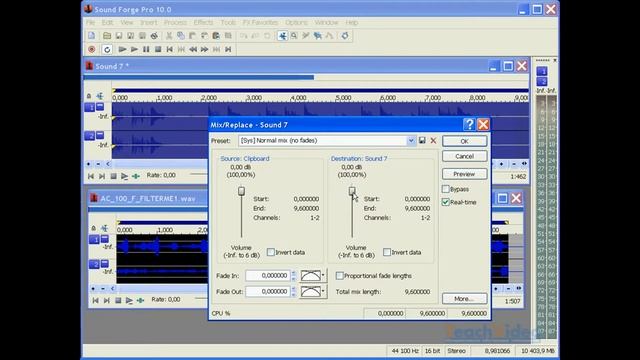This screenshot has width=640, height=360.
Task: Click 'Rate: 0,00' in Sound 7 window
Action: (161, 175)
